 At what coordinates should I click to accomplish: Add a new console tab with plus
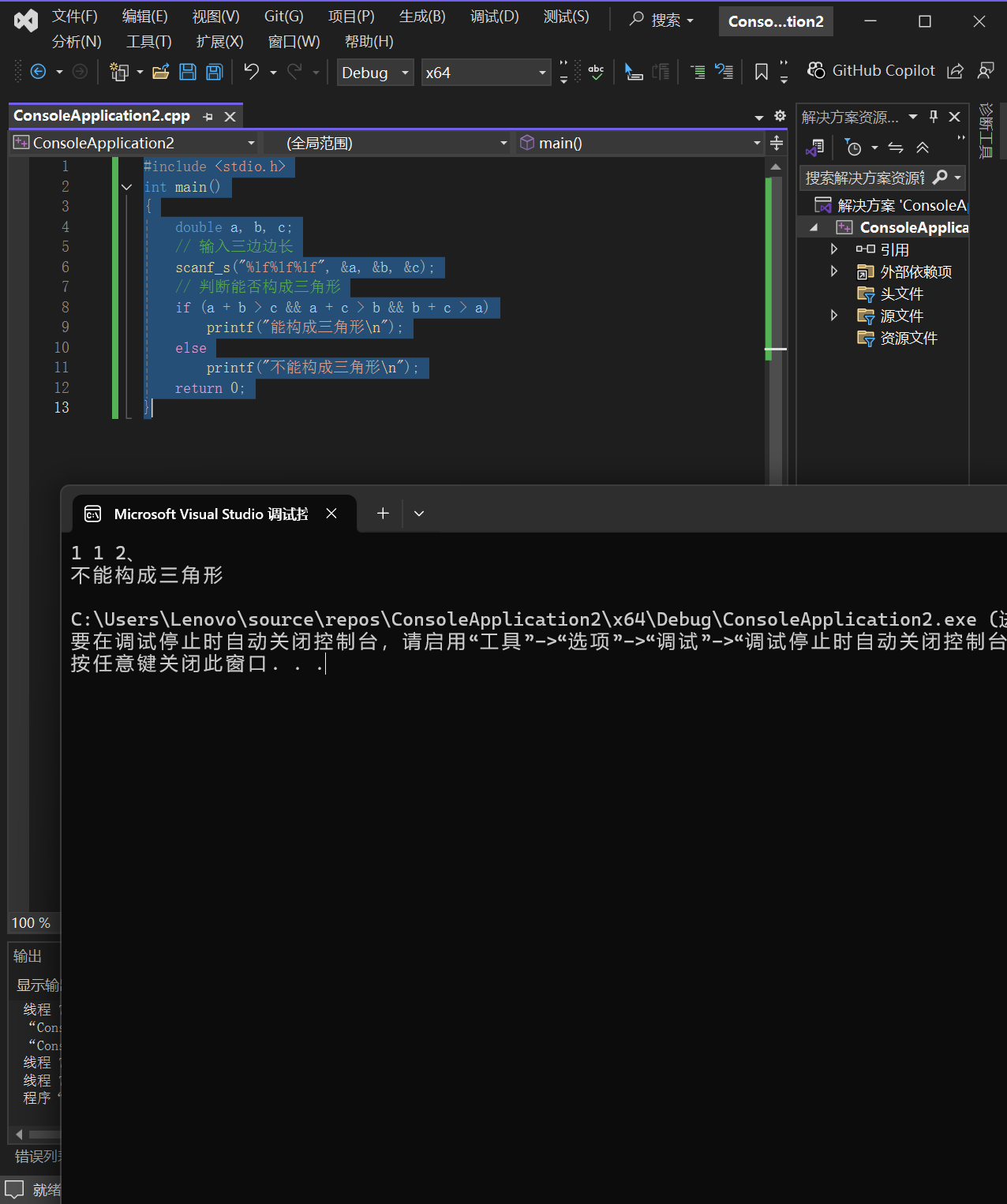pos(383,514)
